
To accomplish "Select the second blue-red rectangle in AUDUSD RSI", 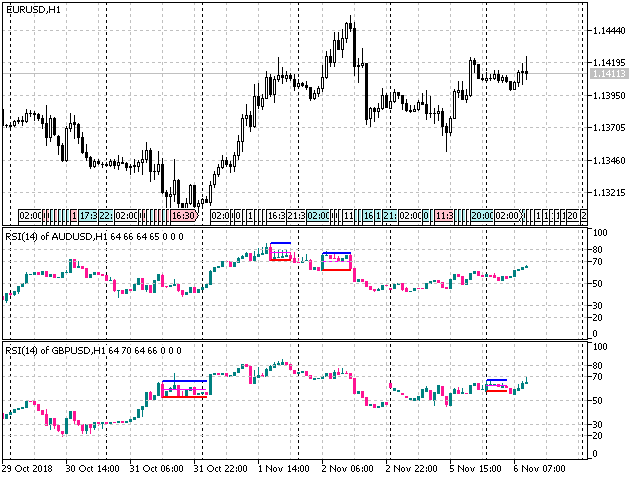I will (337, 261).
